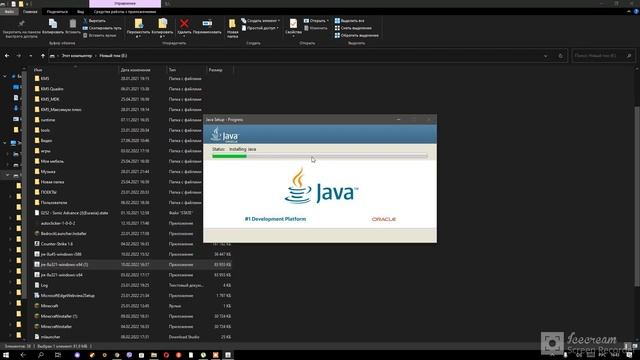This screenshot has width=640, height=360.
Task: Expand the address bar history dropdown
Action: (x=546, y=56)
